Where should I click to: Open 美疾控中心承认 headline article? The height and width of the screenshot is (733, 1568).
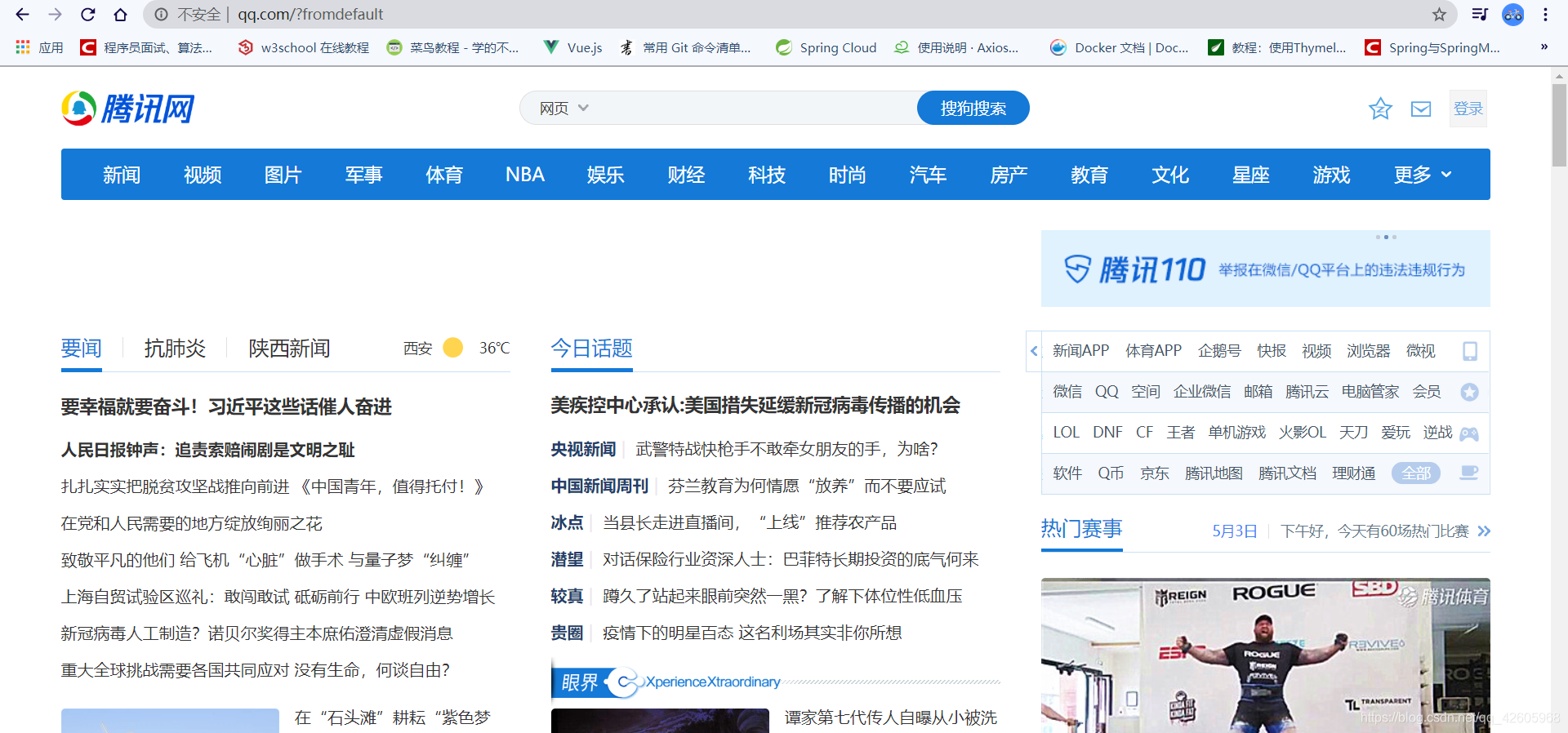pos(755,406)
